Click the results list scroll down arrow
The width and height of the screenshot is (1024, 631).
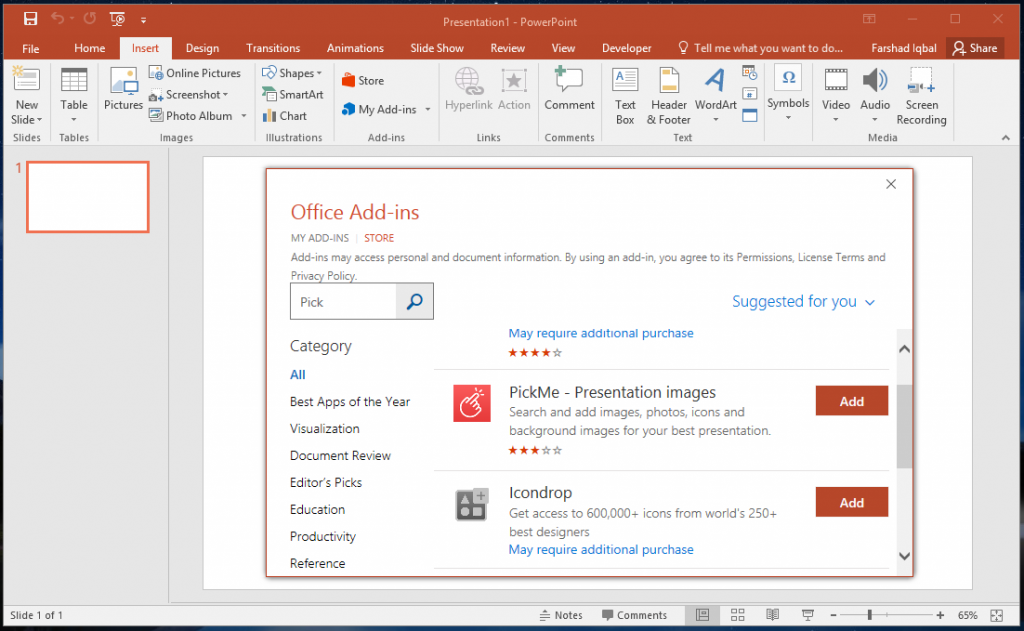[x=904, y=557]
